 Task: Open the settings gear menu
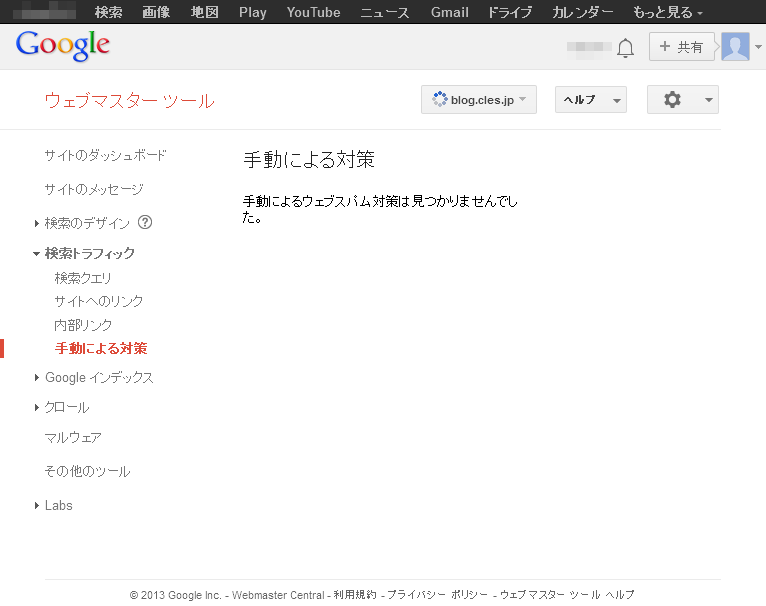click(682, 100)
